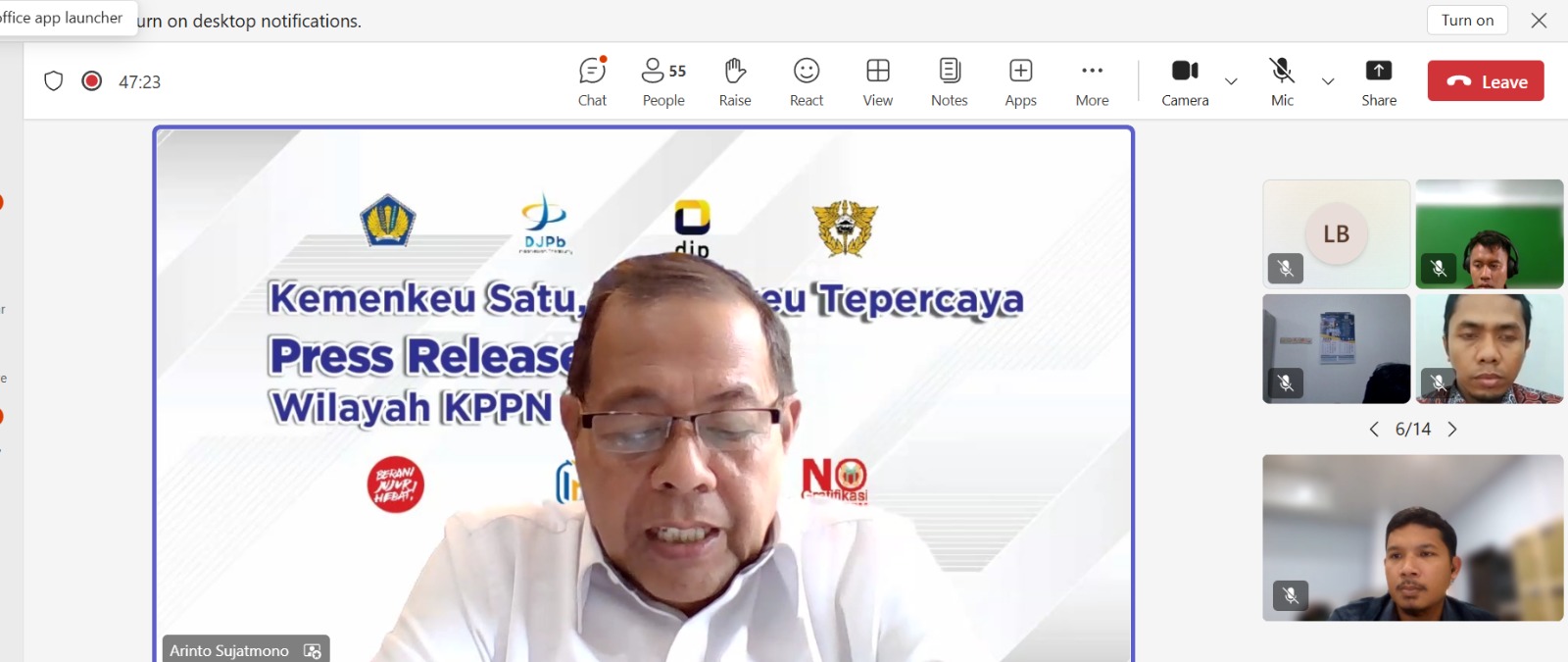Screen dimensions: 1568x662
Task: Go to previous participant page
Action: pyautogui.click(x=1374, y=430)
